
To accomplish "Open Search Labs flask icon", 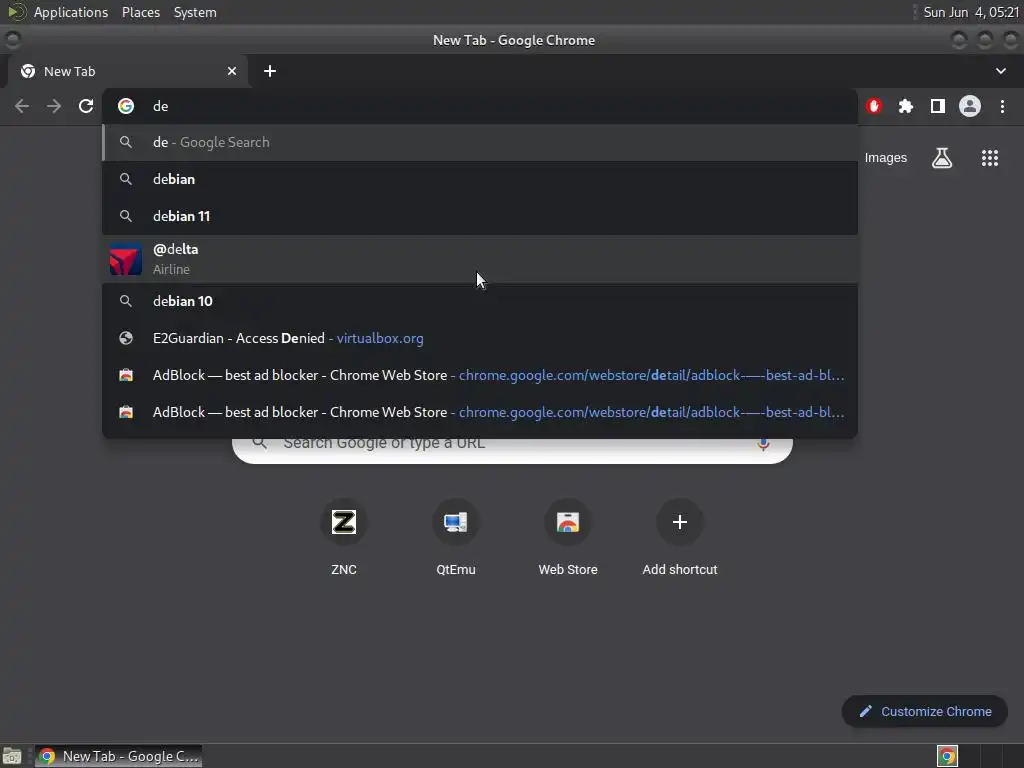I will coord(942,157).
